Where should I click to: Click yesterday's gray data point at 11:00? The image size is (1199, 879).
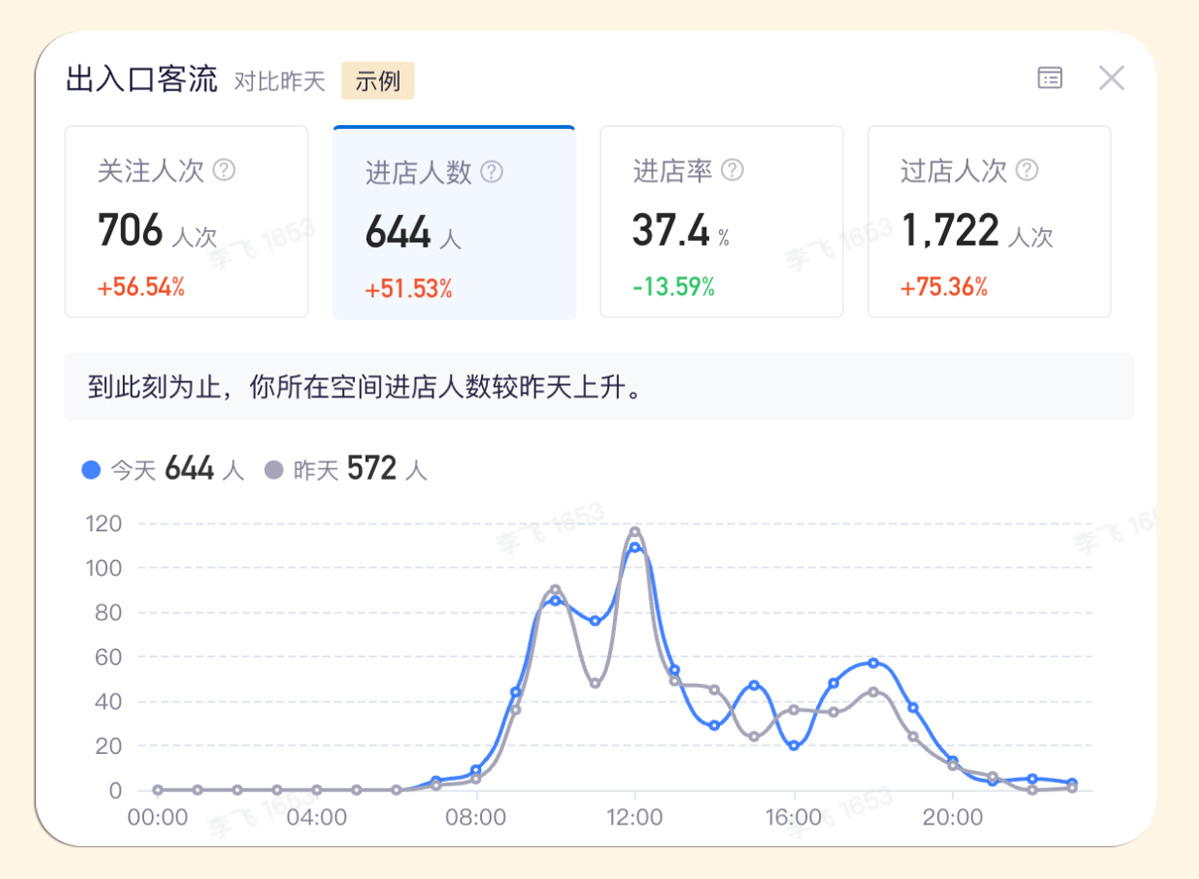(x=595, y=683)
